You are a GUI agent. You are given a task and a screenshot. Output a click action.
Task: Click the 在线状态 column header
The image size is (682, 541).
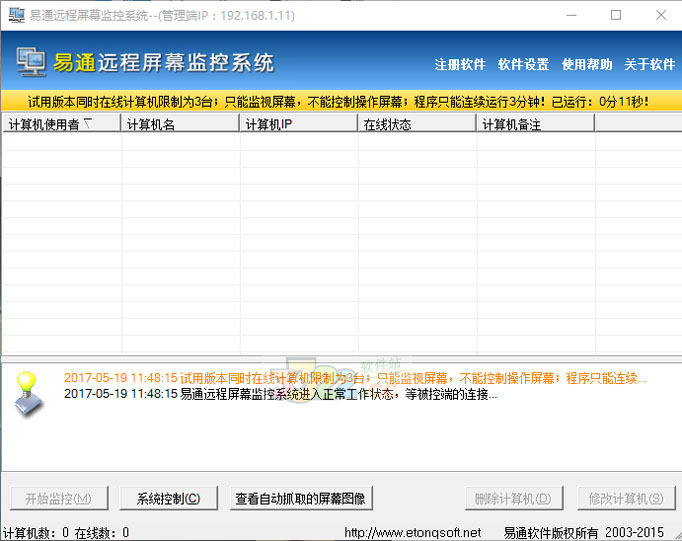click(x=417, y=124)
